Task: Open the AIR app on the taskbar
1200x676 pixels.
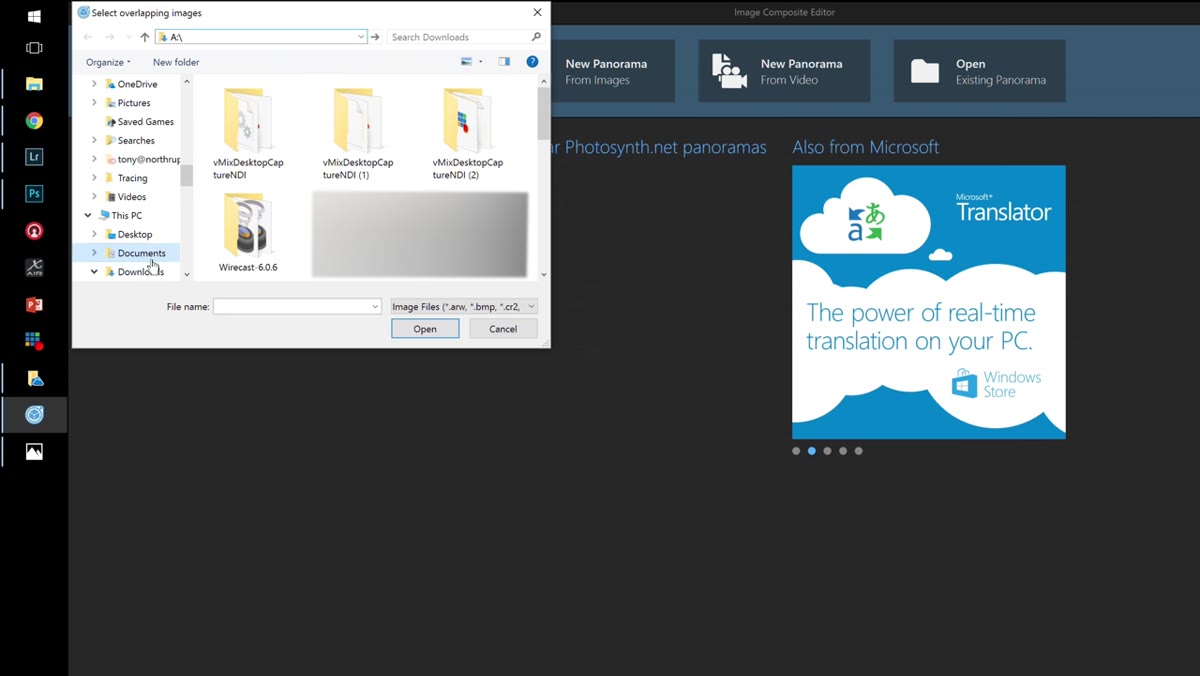Action: coord(34,268)
